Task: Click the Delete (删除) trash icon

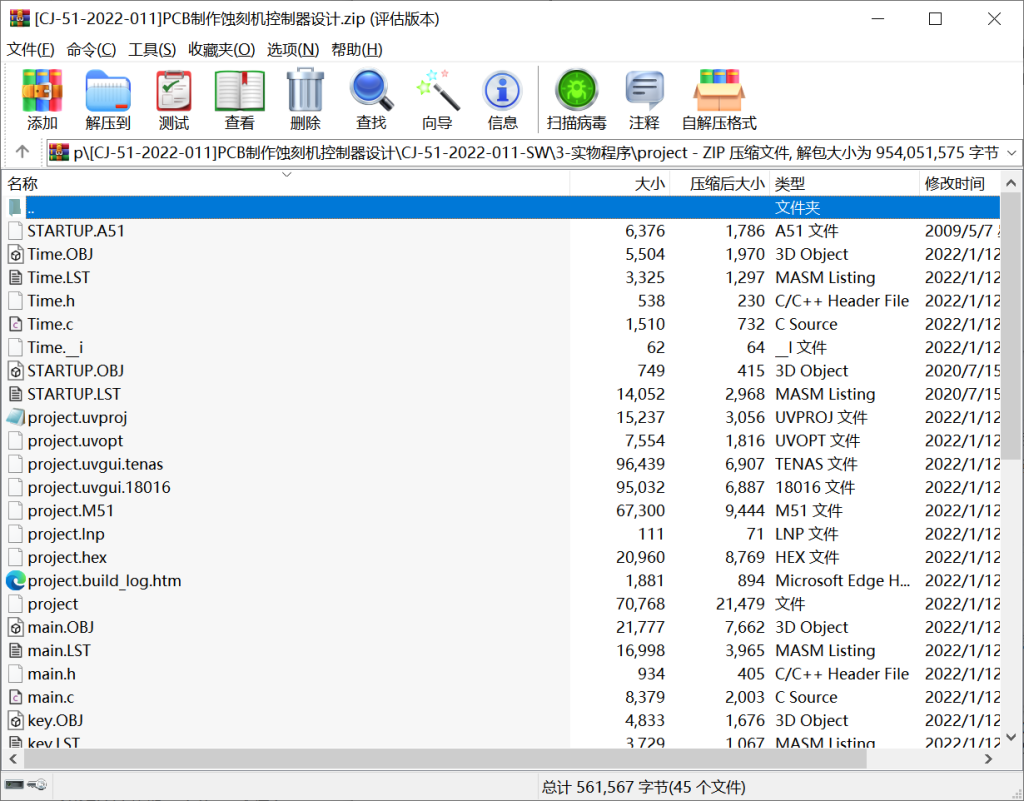Action: point(305,100)
